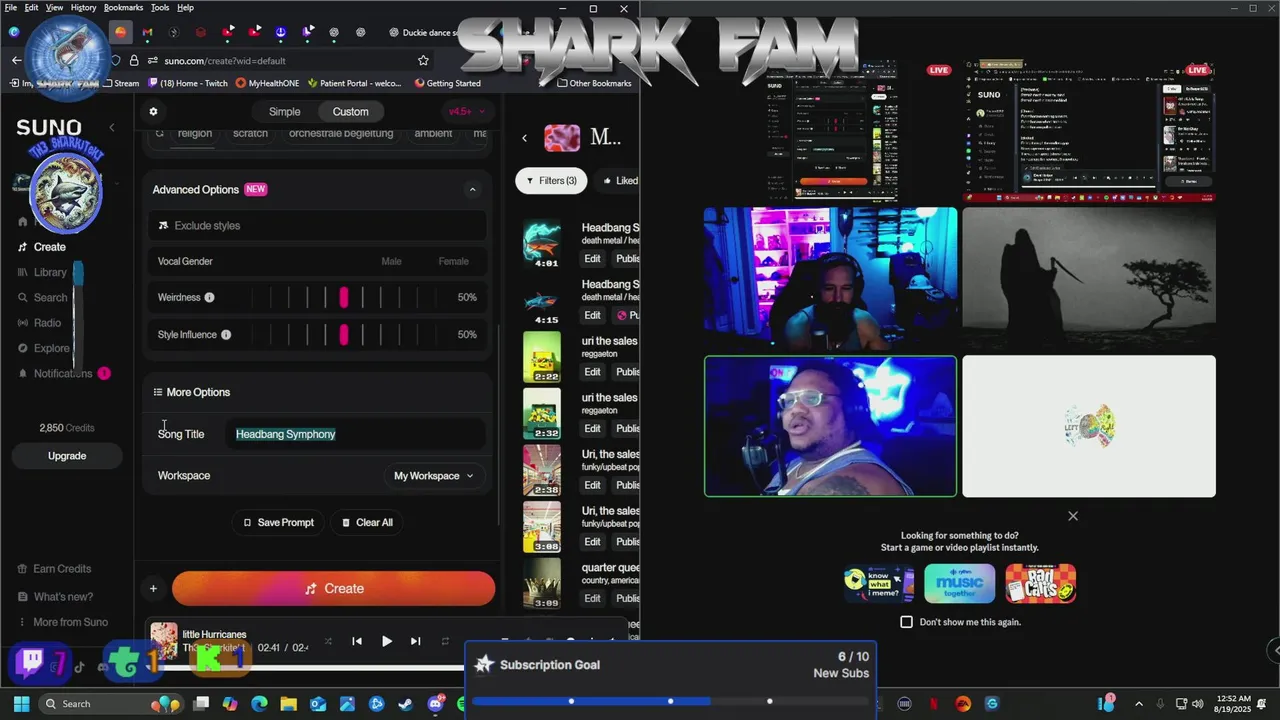Show Style Influence info icon
This screenshot has width=1280, height=720.
226,335
